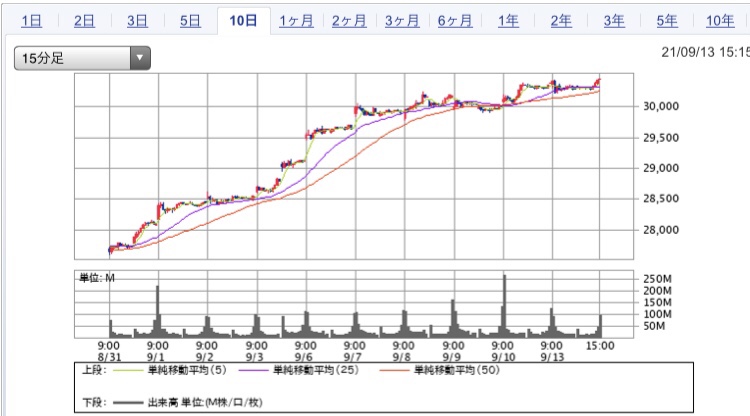Switch to the 3日 chart tab
The width and height of the screenshot is (750, 416).
pyautogui.click(x=137, y=21)
